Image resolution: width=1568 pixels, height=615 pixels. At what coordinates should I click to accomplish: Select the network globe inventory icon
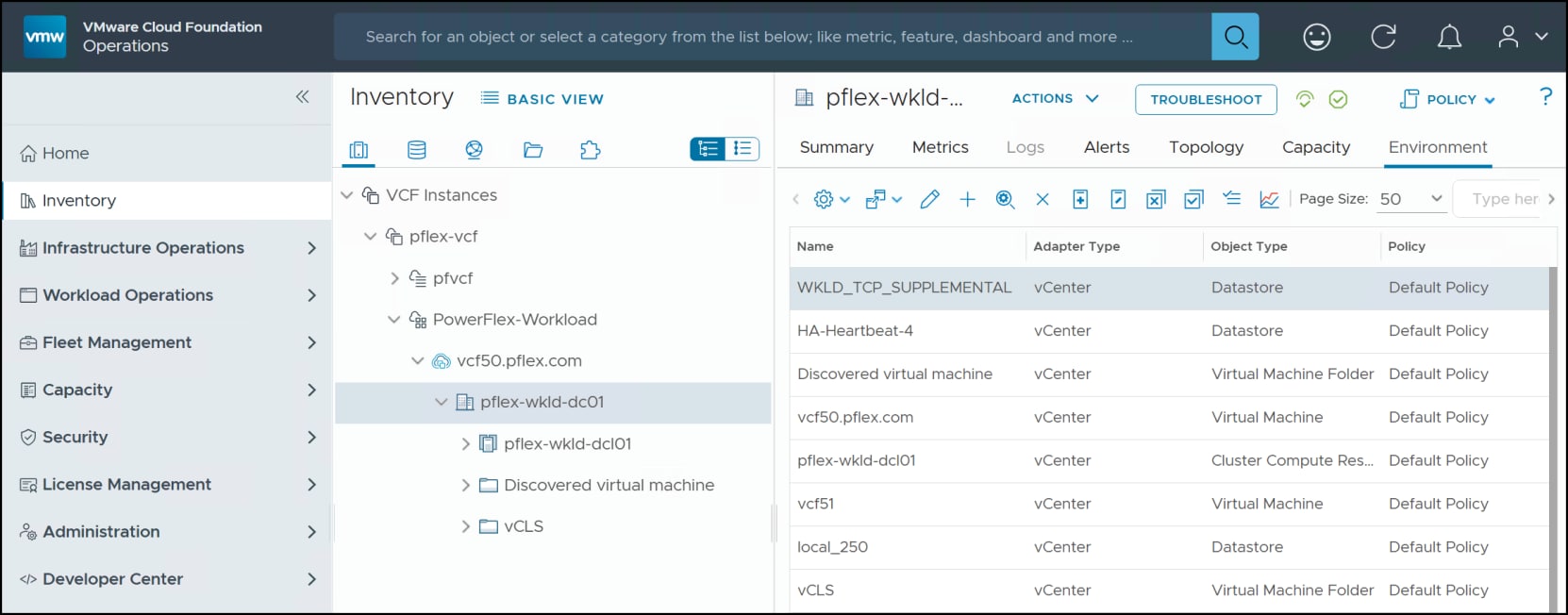click(474, 150)
